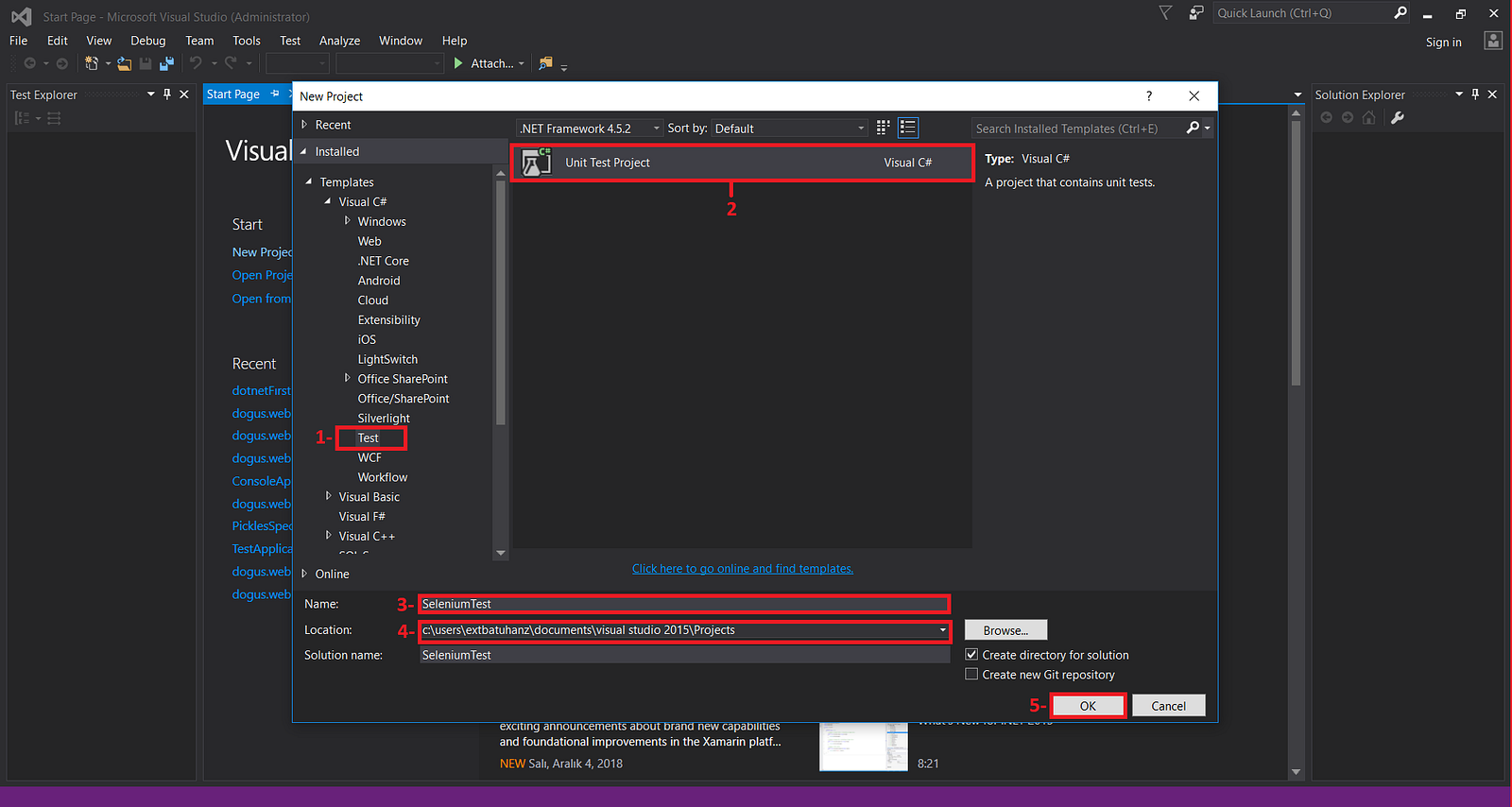
Task: Click the Quick Launch search box
Action: click(x=1303, y=13)
